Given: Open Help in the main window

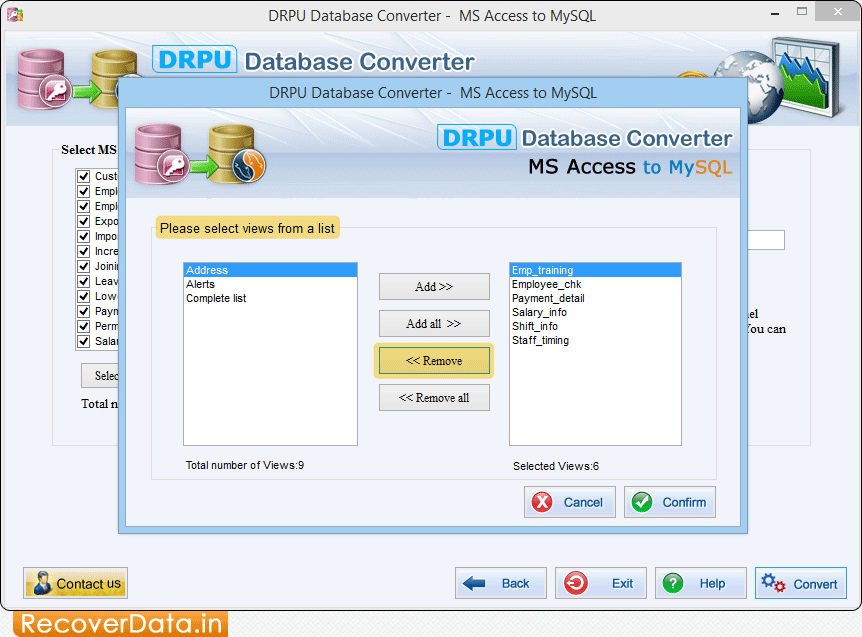Looking at the screenshot, I should [700, 583].
